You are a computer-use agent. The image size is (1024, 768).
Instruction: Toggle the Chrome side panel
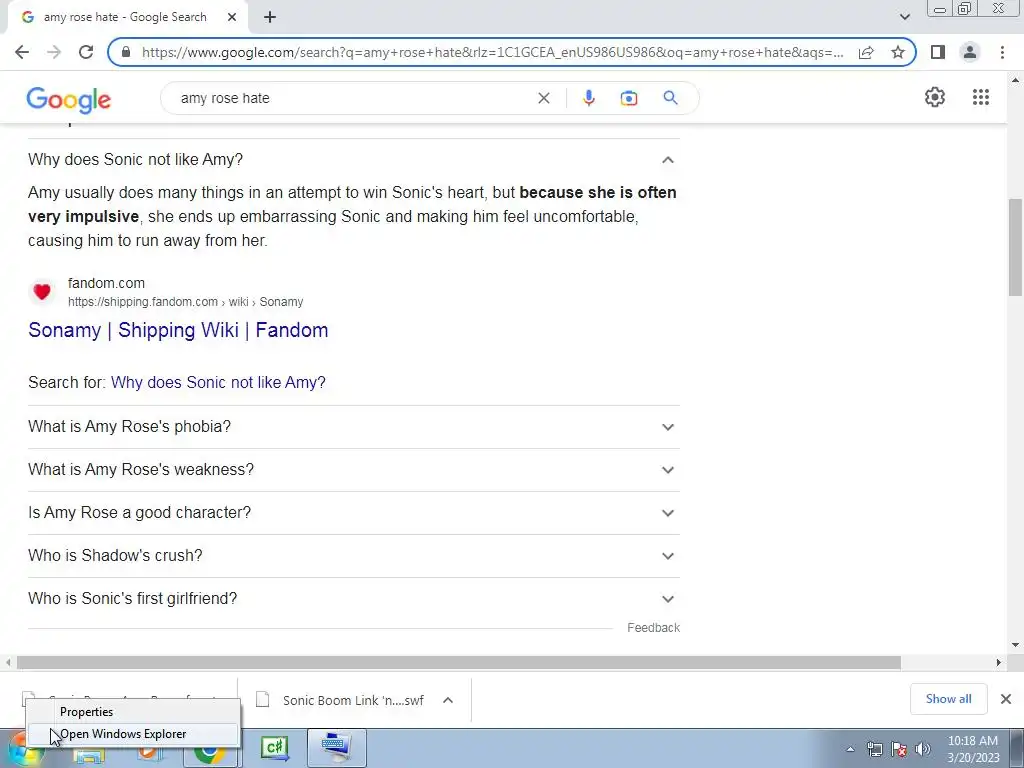click(938, 52)
